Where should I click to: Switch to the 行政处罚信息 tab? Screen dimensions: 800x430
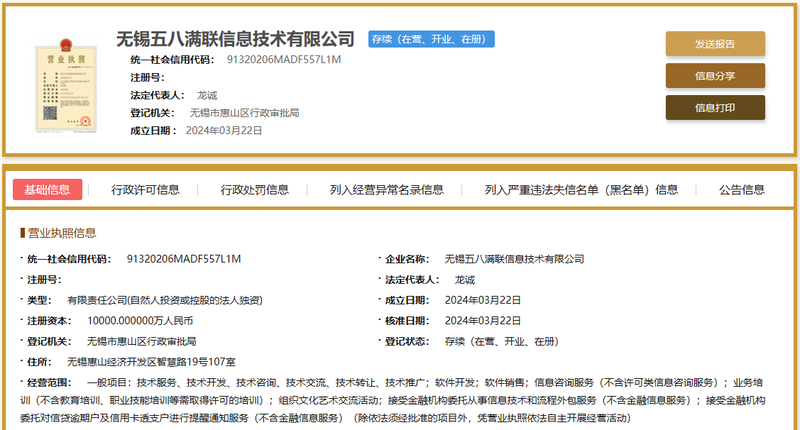point(255,190)
